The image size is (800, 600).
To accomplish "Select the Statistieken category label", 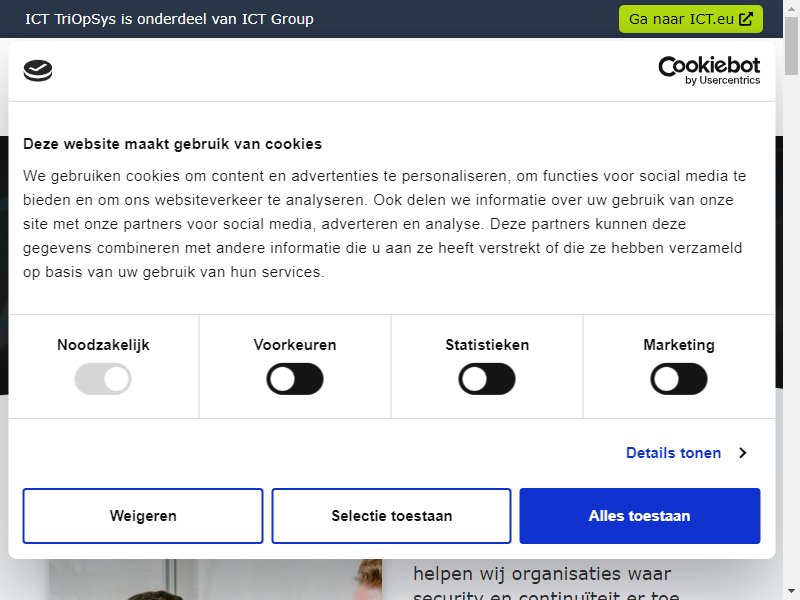I will coord(487,345).
